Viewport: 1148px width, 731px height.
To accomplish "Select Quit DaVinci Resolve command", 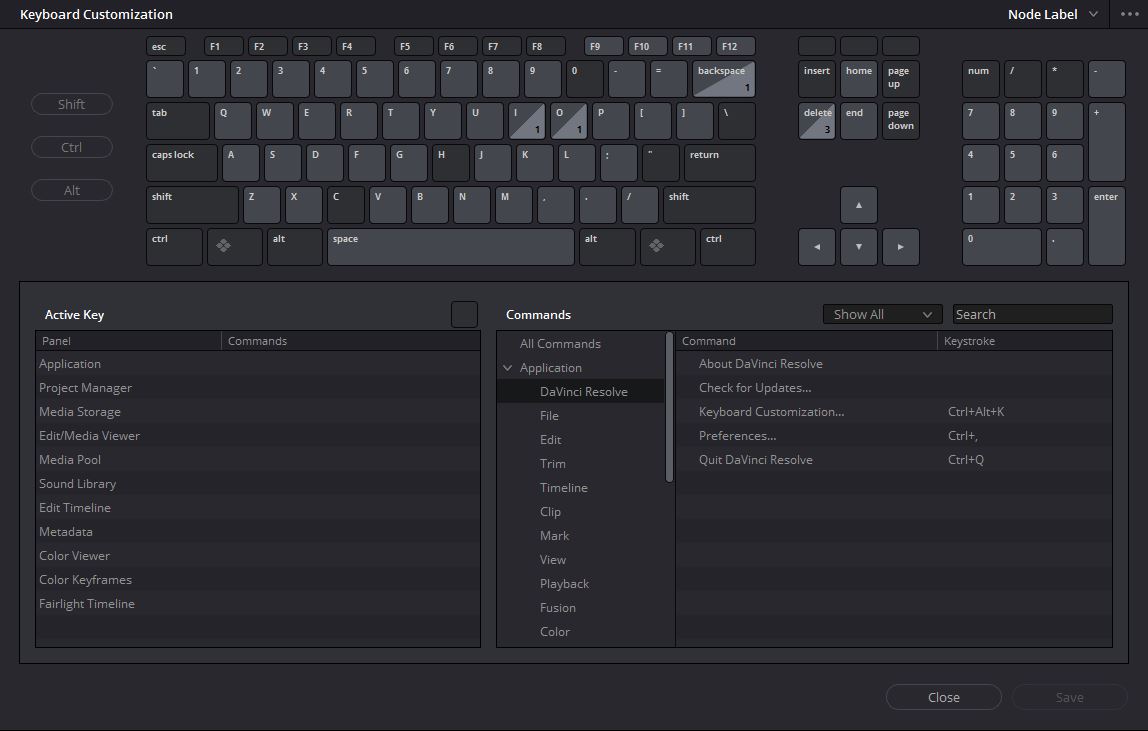I will [894, 460].
